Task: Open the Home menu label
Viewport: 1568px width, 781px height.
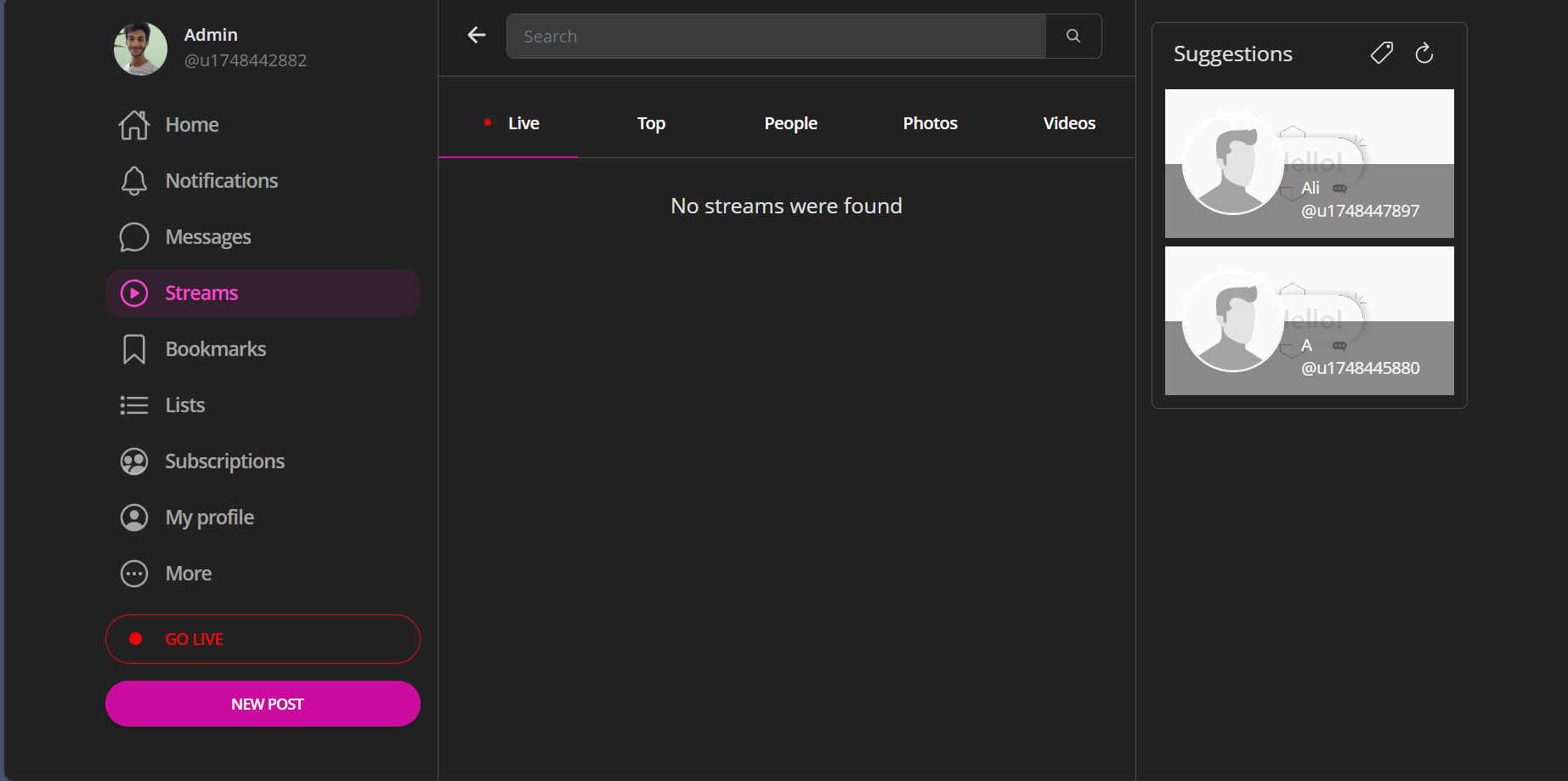Action: [x=192, y=125]
